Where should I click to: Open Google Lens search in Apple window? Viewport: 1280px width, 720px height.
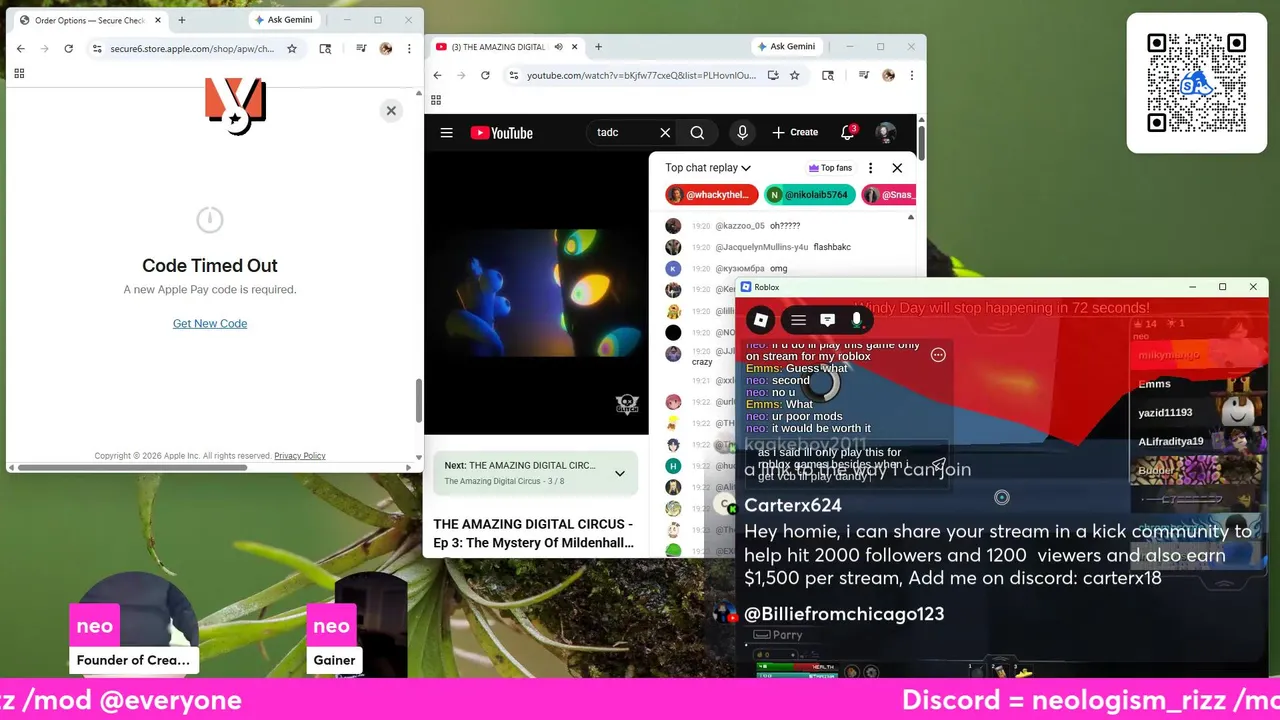(x=325, y=48)
